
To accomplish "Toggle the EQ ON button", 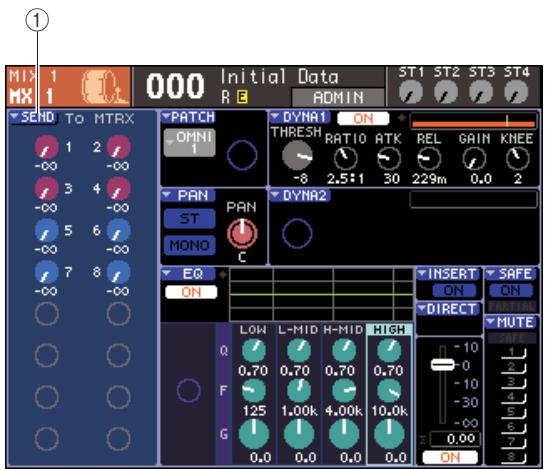I will 191,292.
